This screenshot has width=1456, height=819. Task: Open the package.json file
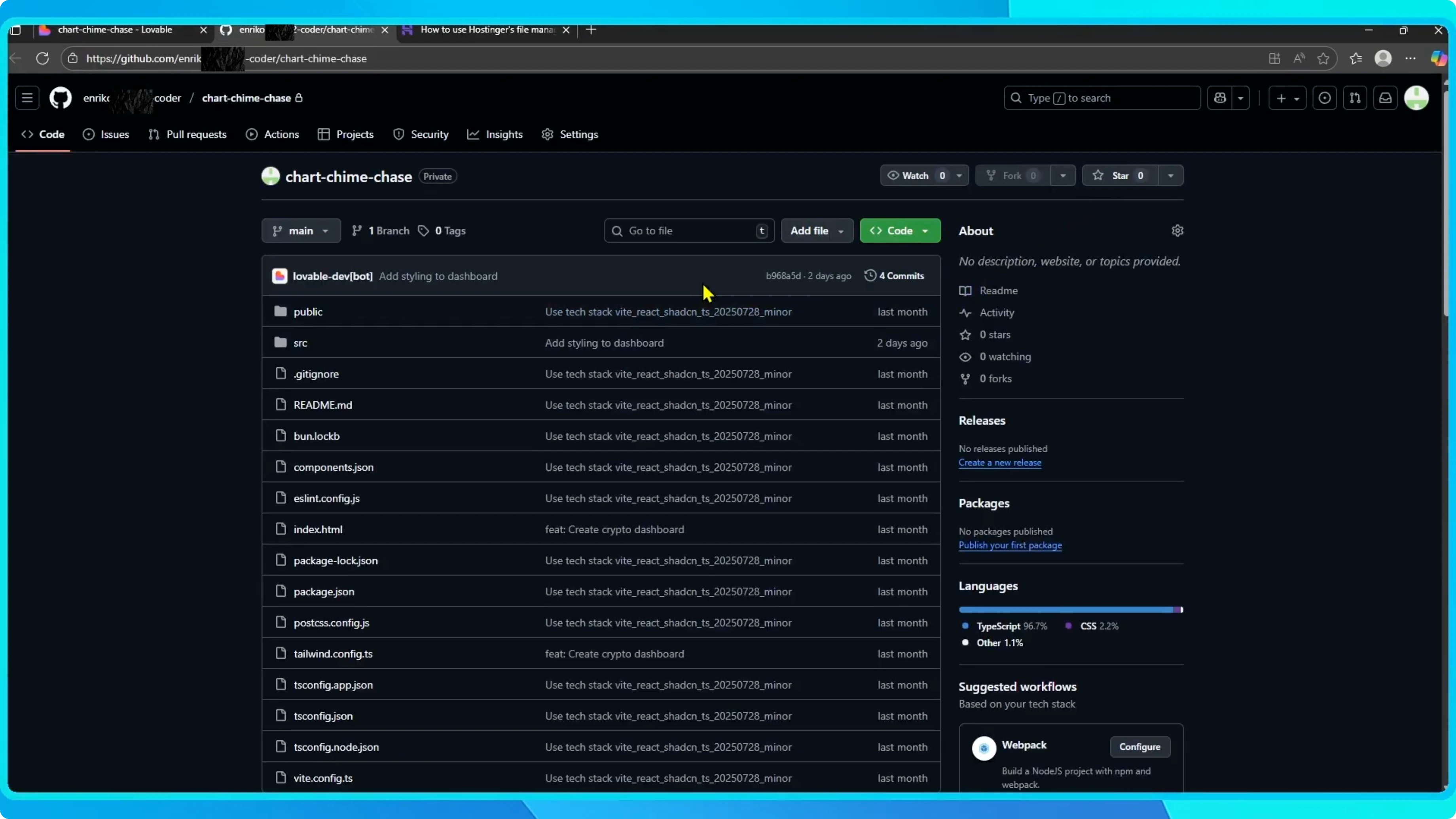tap(324, 592)
